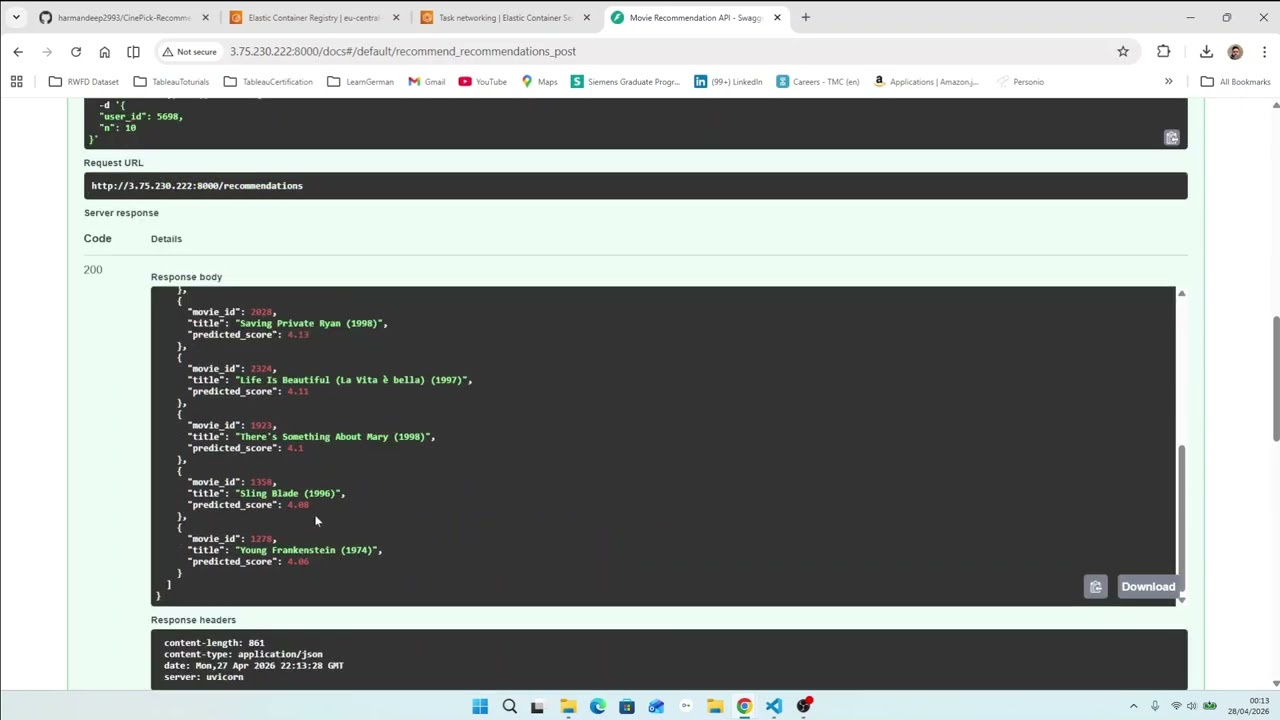
Task: Open the YouTube bookmark
Action: (x=482, y=82)
